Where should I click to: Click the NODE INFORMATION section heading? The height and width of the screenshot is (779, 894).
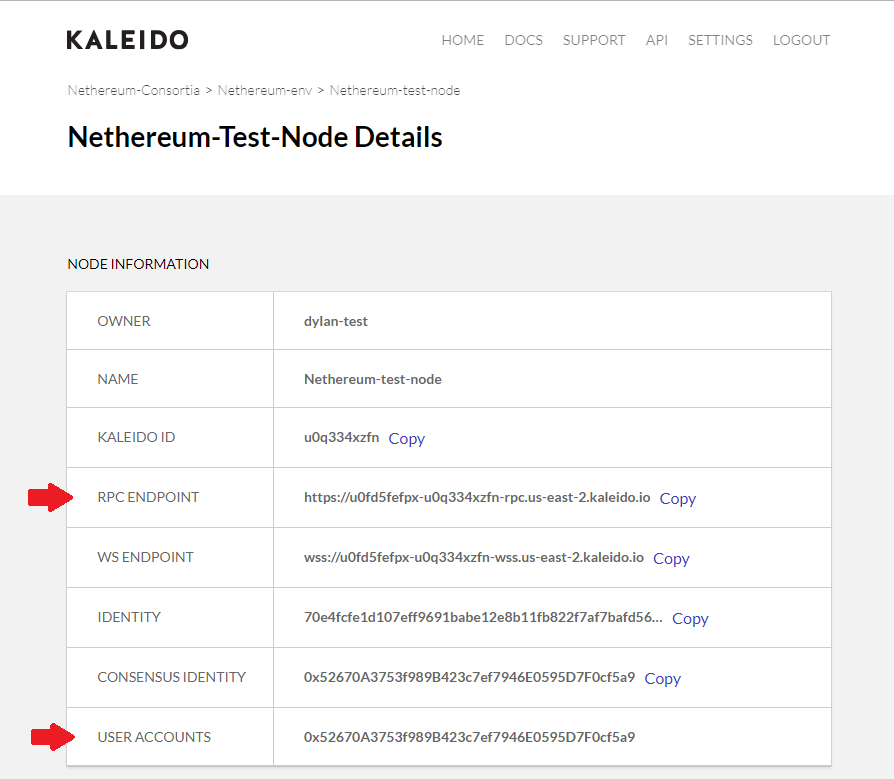(x=138, y=264)
